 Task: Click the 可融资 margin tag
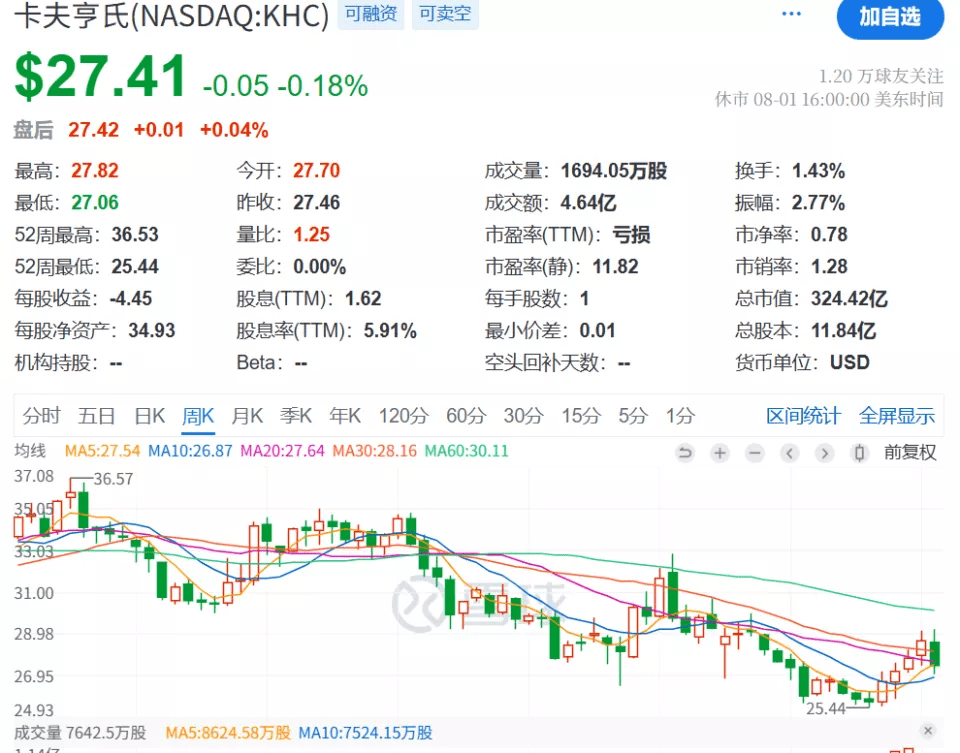[x=371, y=15]
